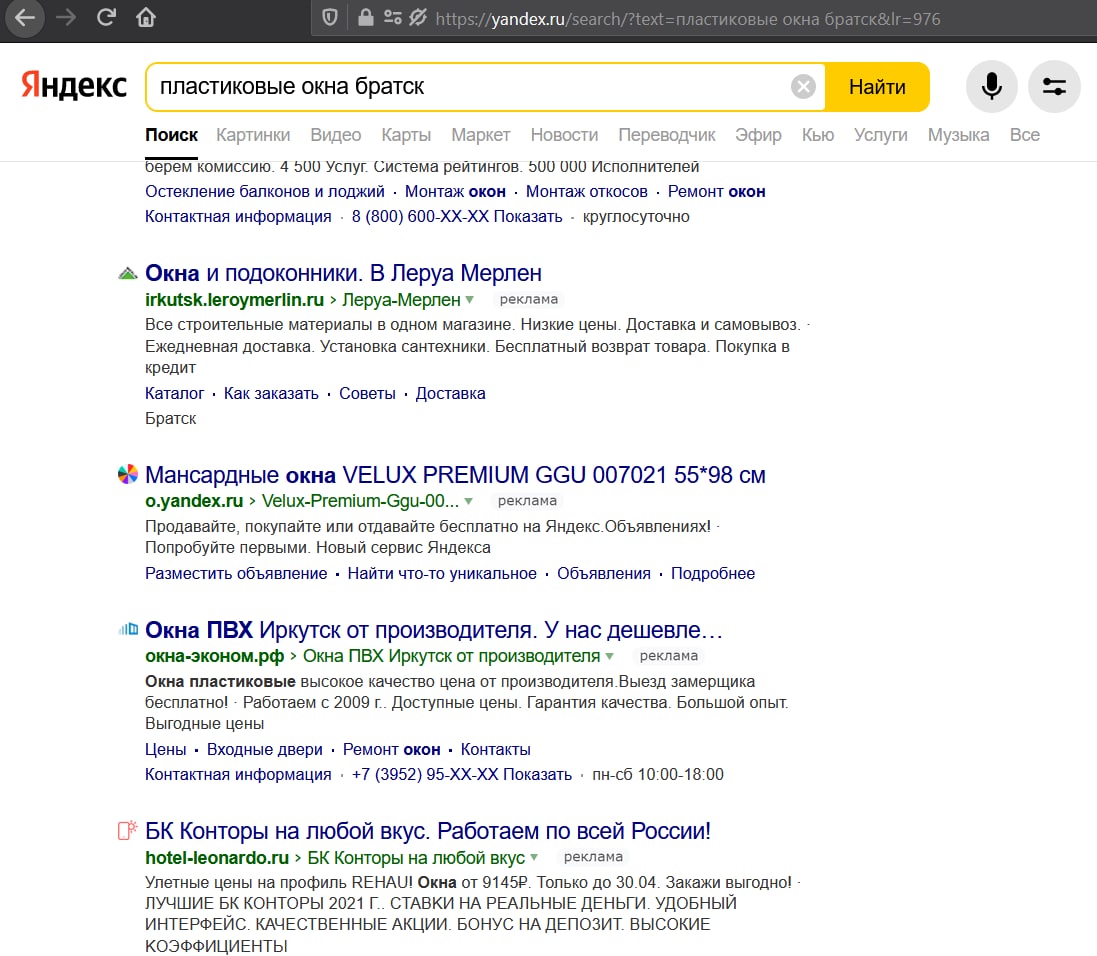1097x956 pixels.
Task: Open site permissions icon in address bar
Action: [x=392, y=18]
